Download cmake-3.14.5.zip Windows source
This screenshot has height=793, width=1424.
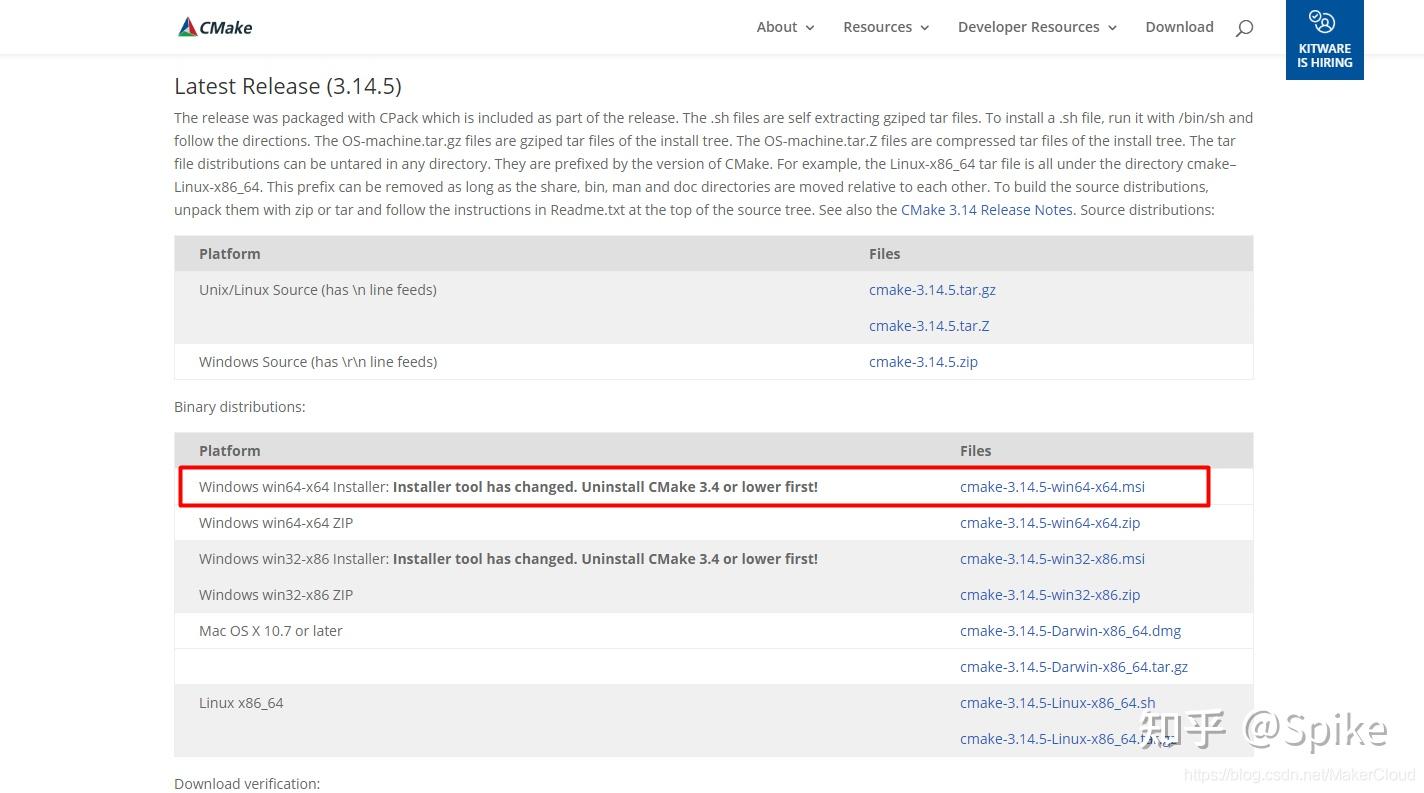point(923,362)
